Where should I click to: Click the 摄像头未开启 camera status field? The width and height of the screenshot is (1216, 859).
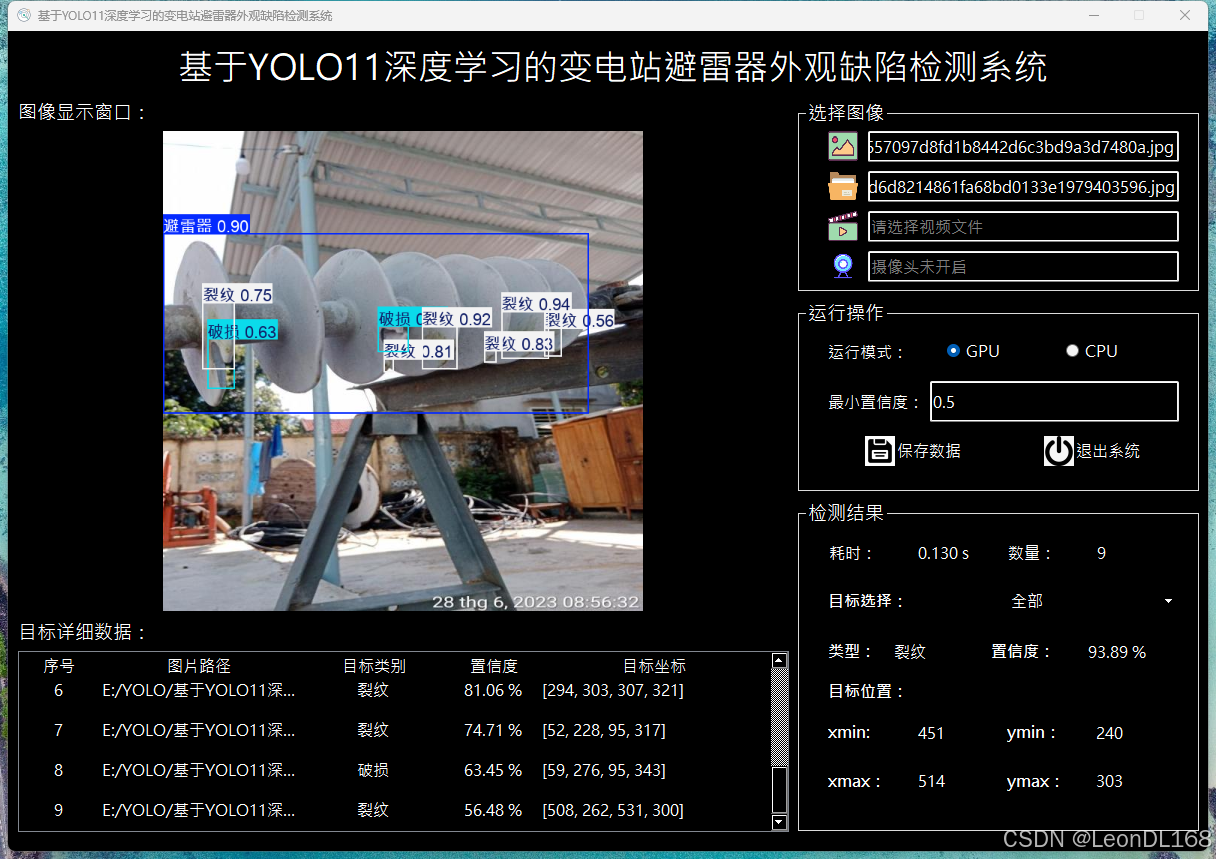1022,265
